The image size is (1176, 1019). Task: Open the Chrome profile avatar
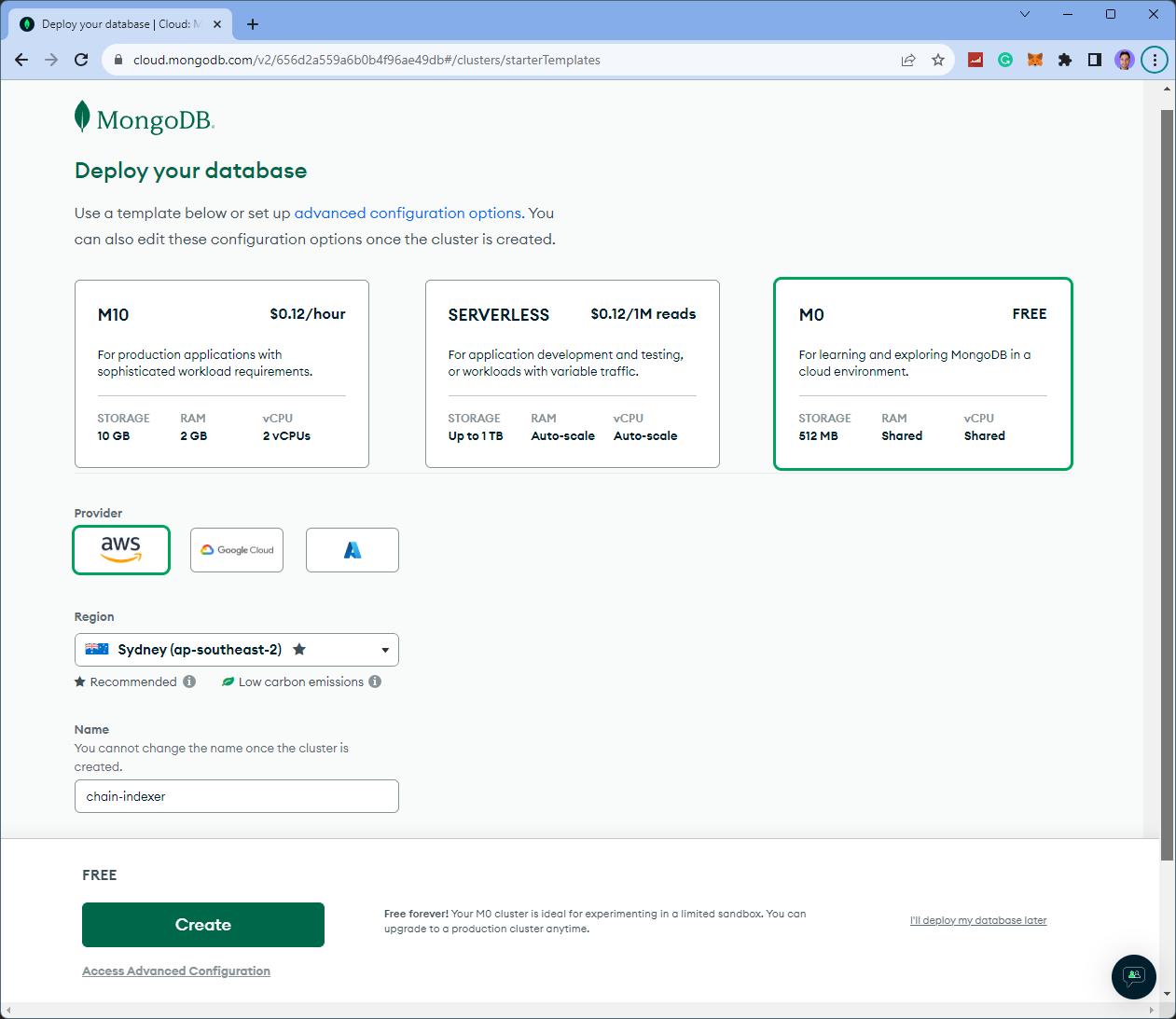(x=1125, y=60)
